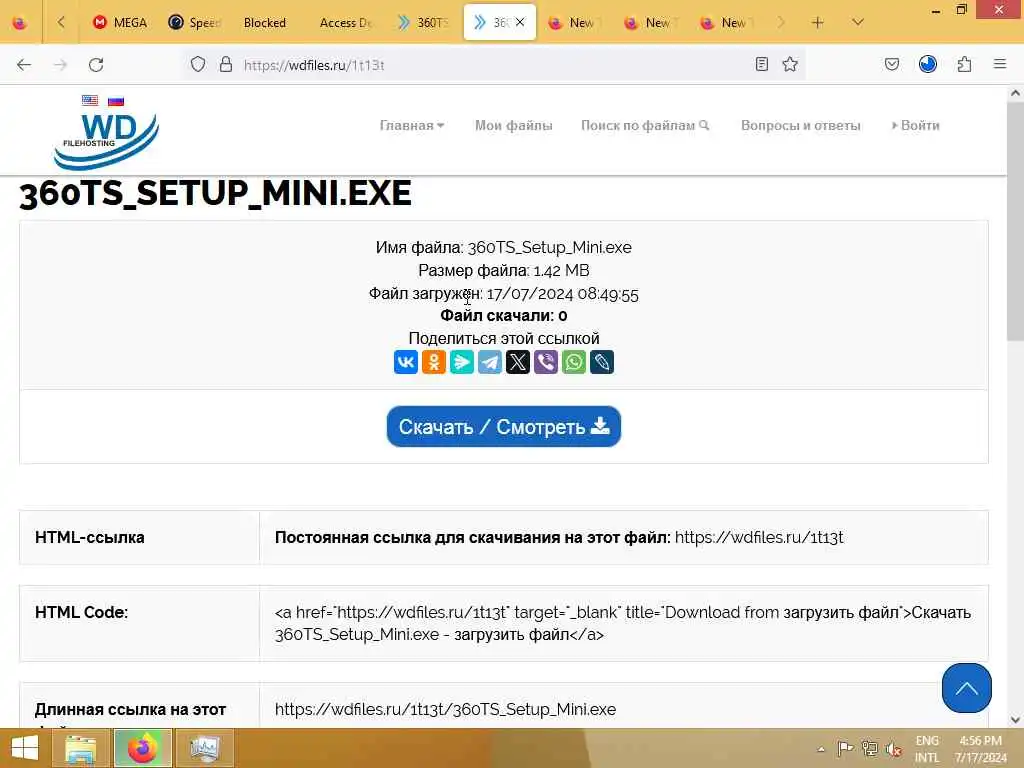Click Войти to log in
Image resolution: width=1024 pixels, height=768 pixels.
coord(916,125)
